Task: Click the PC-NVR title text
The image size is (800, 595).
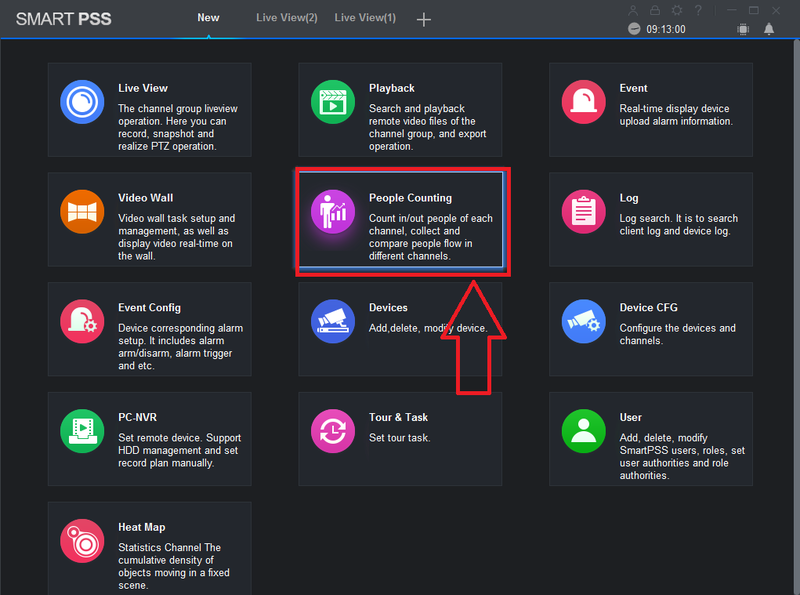Action: [x=137, y=417]
